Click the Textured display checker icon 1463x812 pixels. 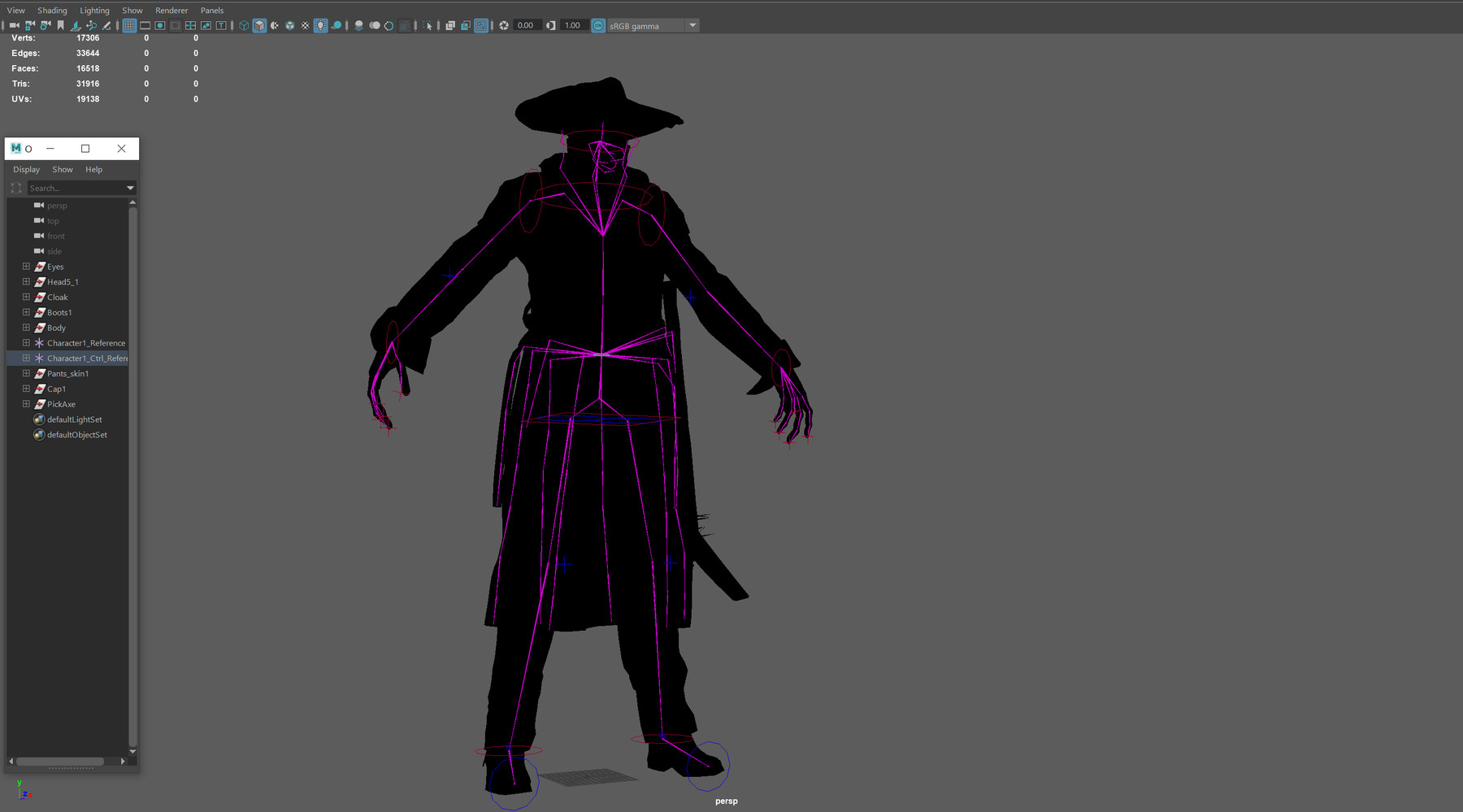click(305, 25)
